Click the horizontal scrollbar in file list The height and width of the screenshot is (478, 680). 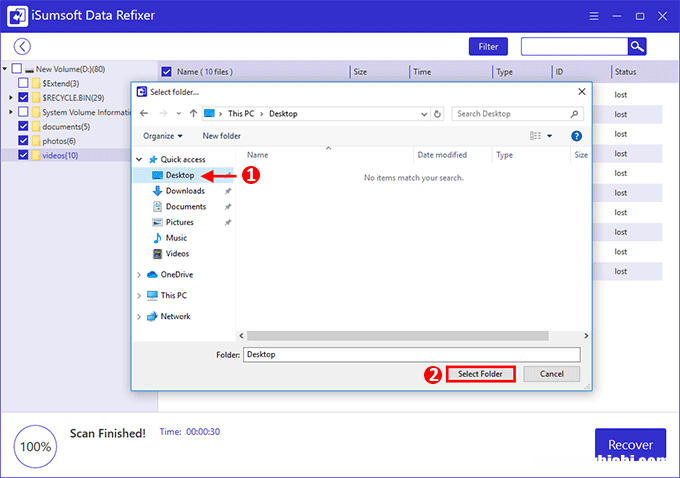(x=400, y=335)
